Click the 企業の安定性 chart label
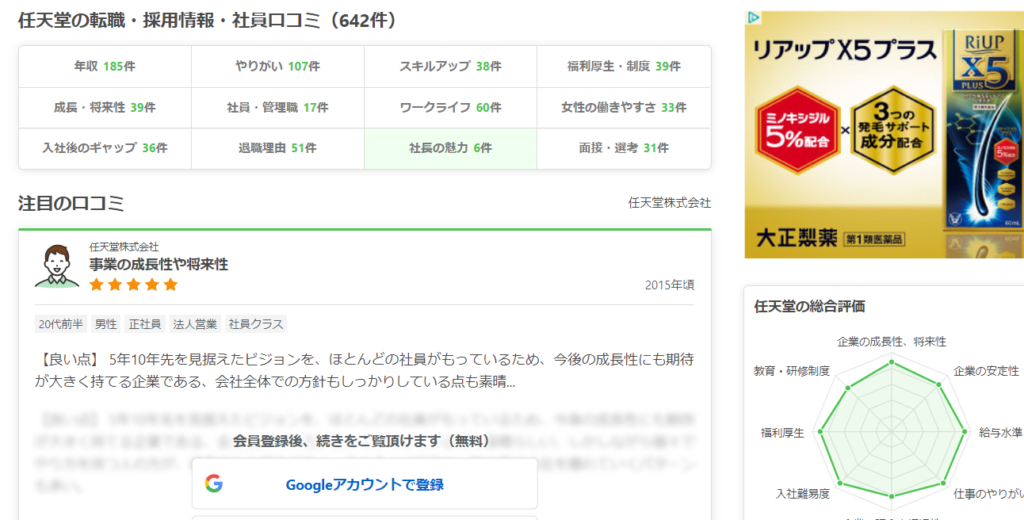 click(x=986, y=371)
